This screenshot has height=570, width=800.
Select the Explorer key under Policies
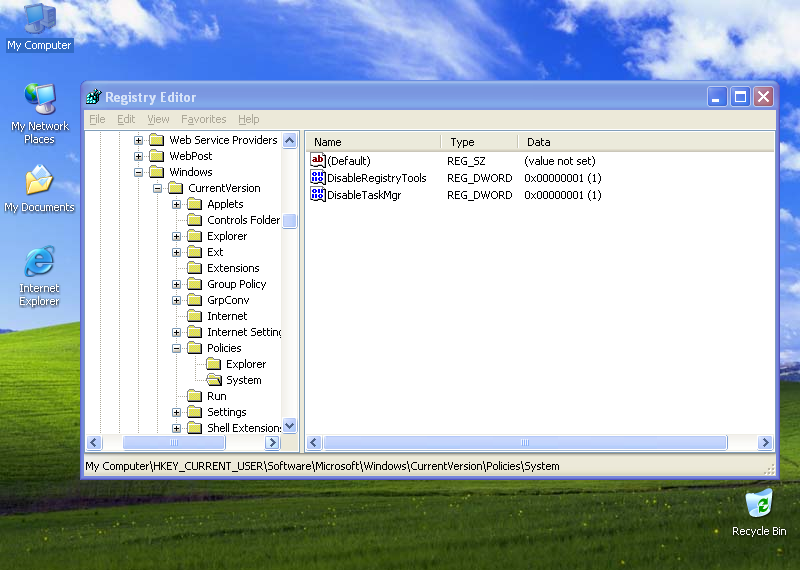pos(246,364)
